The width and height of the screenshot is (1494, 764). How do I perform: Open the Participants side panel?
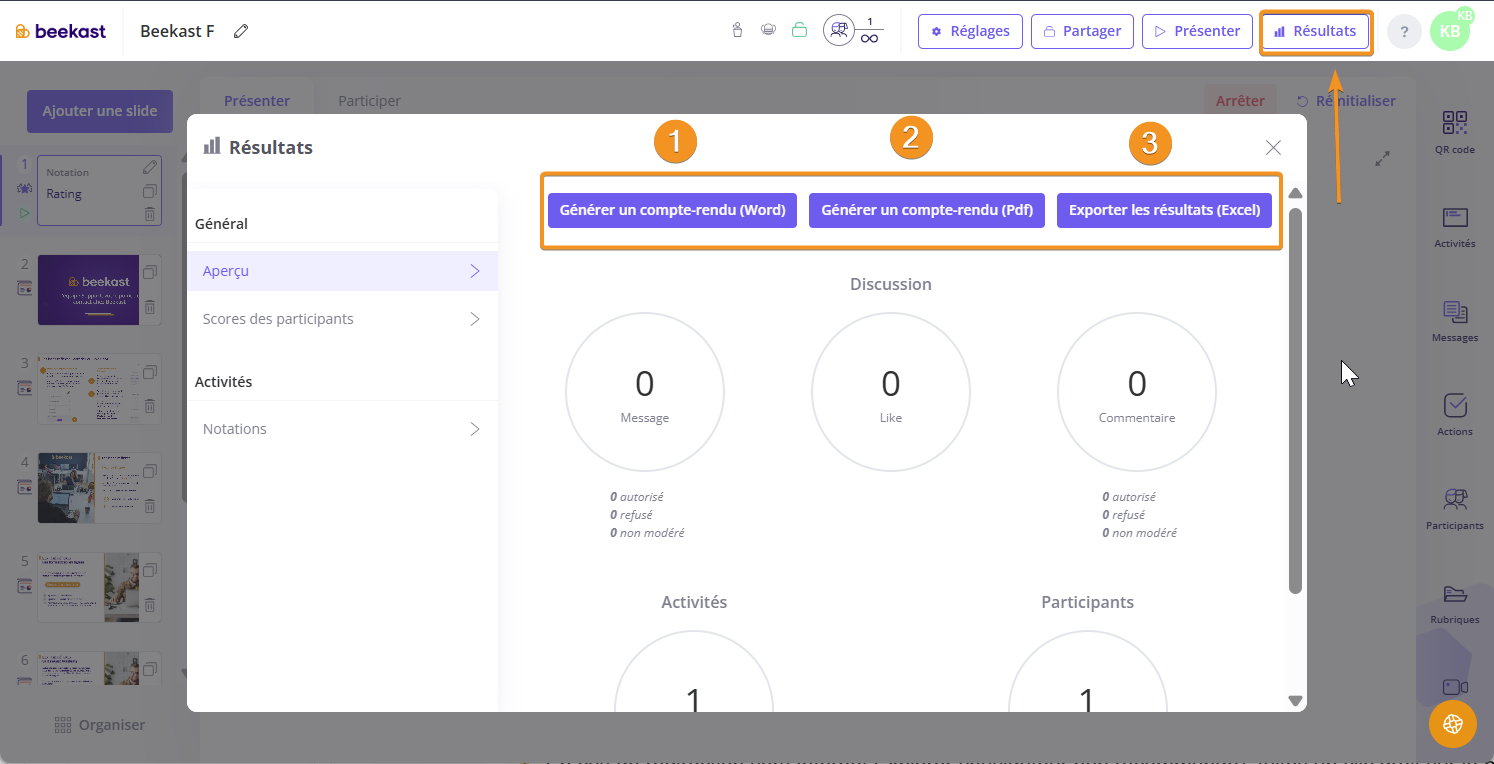[1455, 509]
